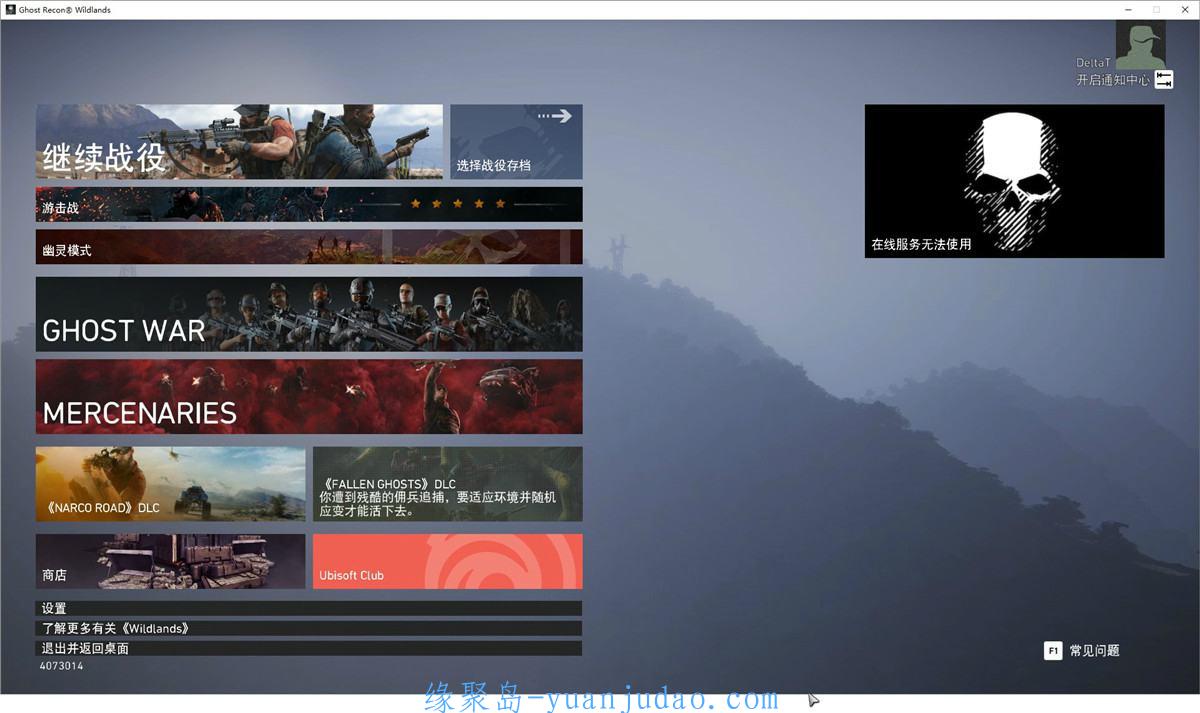Open the 商店 store tile
Screen dimensions: 1200x713
pyautogui.click(x=171, y=562)
